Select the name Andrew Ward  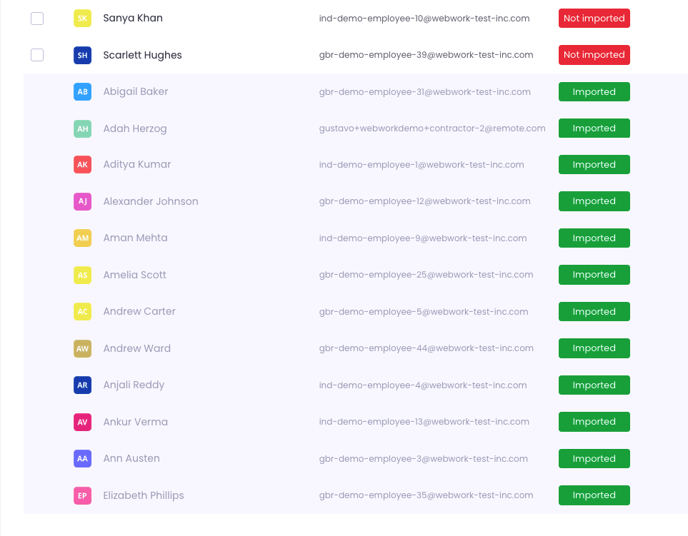(137, 348)
